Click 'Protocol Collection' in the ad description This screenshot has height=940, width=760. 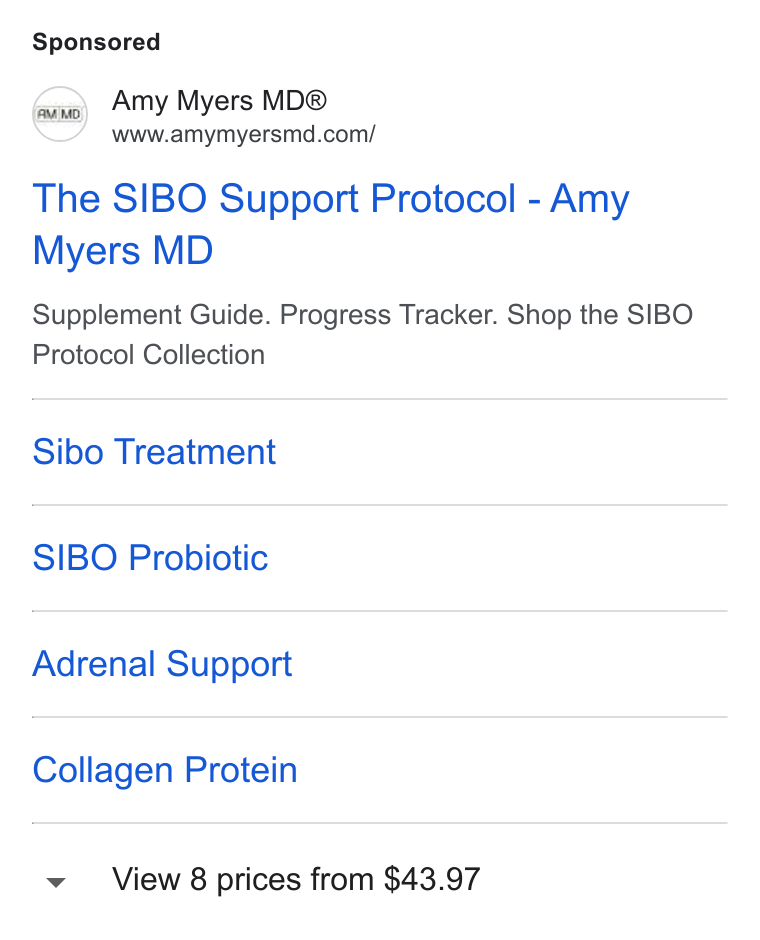(x=149, y=355)
